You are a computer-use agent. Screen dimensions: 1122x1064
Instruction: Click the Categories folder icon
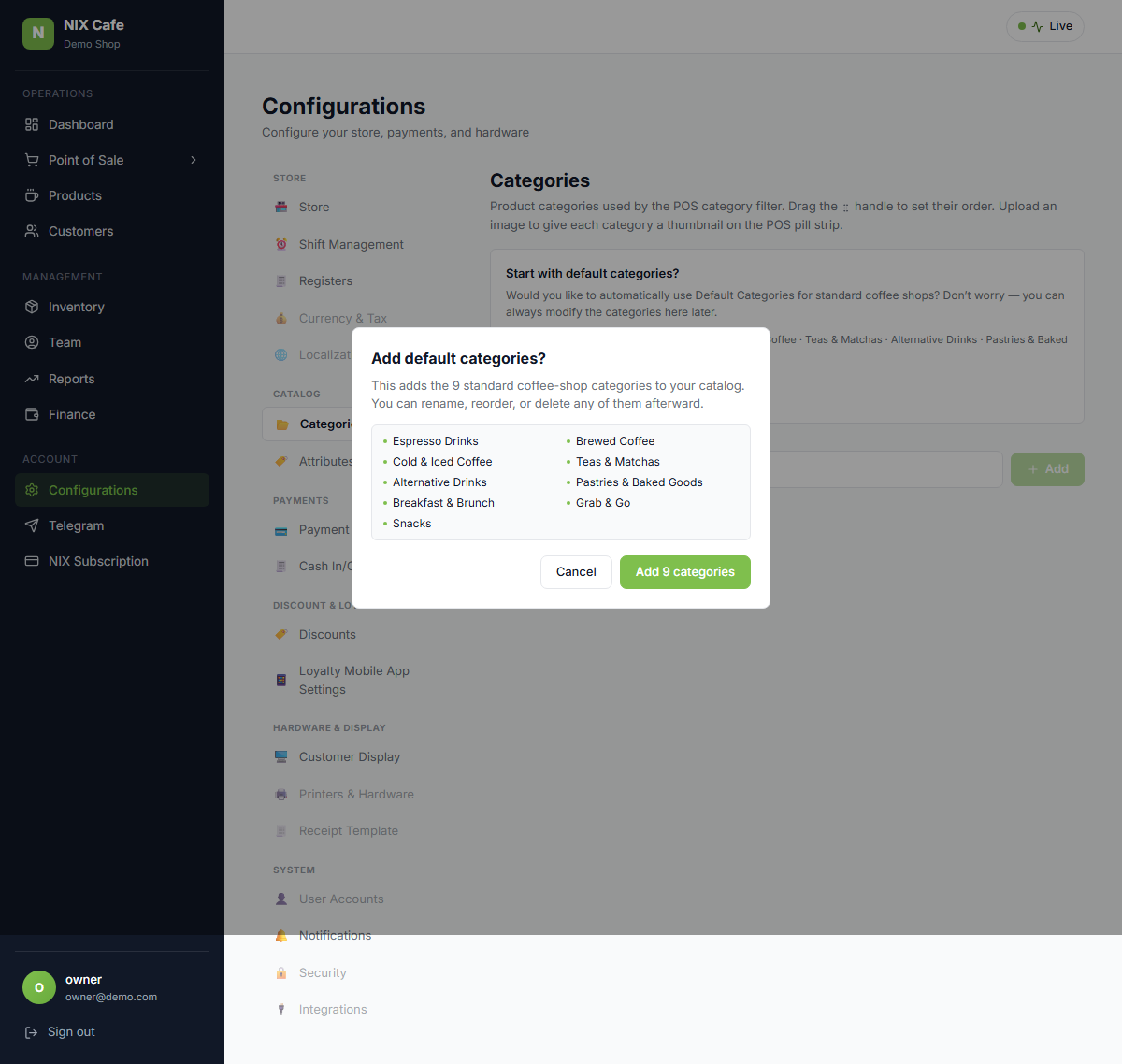[x=282, y=424]
